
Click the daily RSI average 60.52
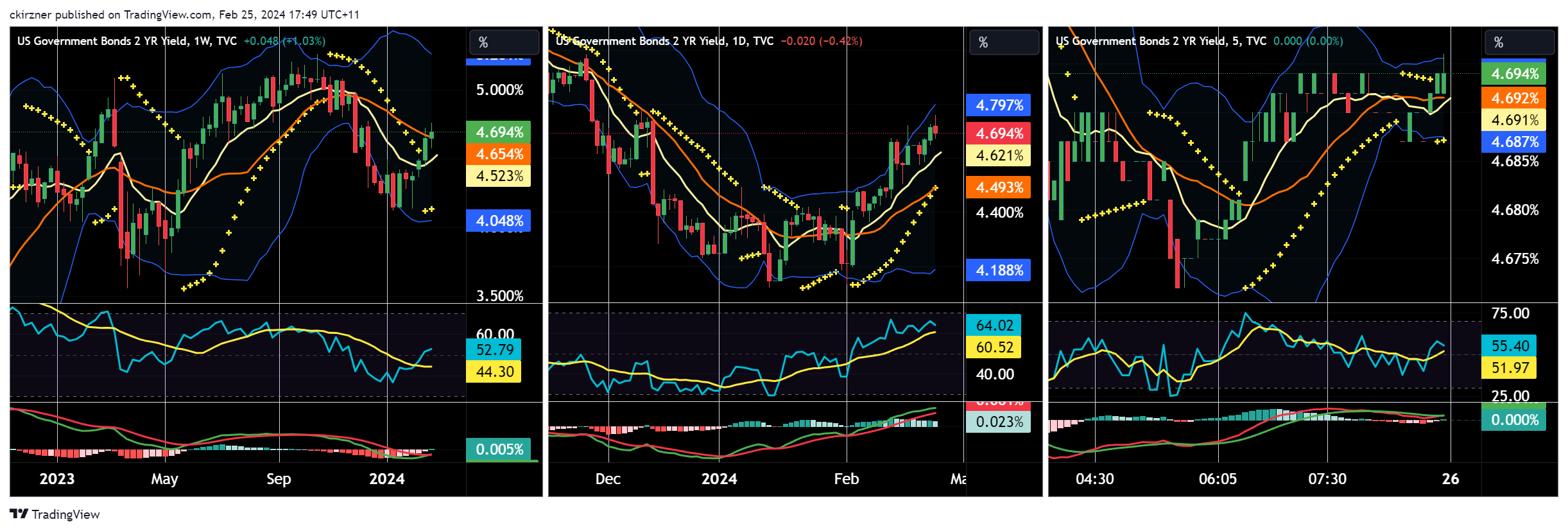tap(994, 347)
